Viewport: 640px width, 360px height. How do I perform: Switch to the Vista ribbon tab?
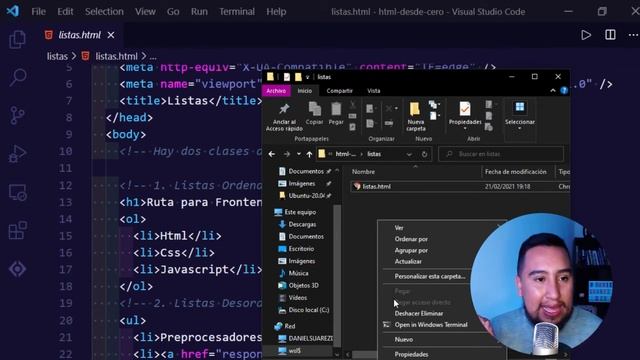click(373, 91)
